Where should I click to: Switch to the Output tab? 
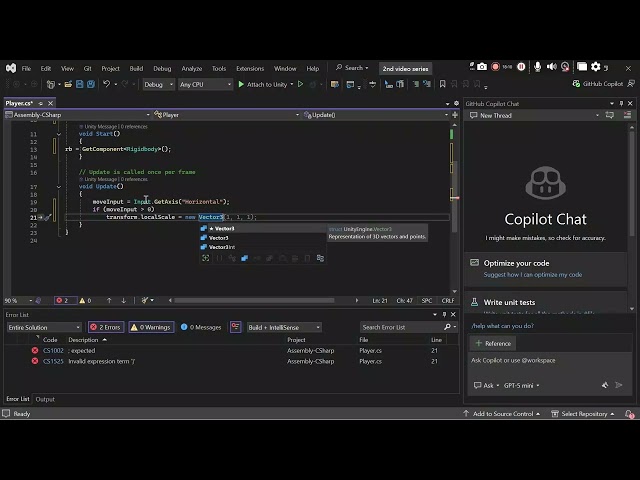coord(45,399)
